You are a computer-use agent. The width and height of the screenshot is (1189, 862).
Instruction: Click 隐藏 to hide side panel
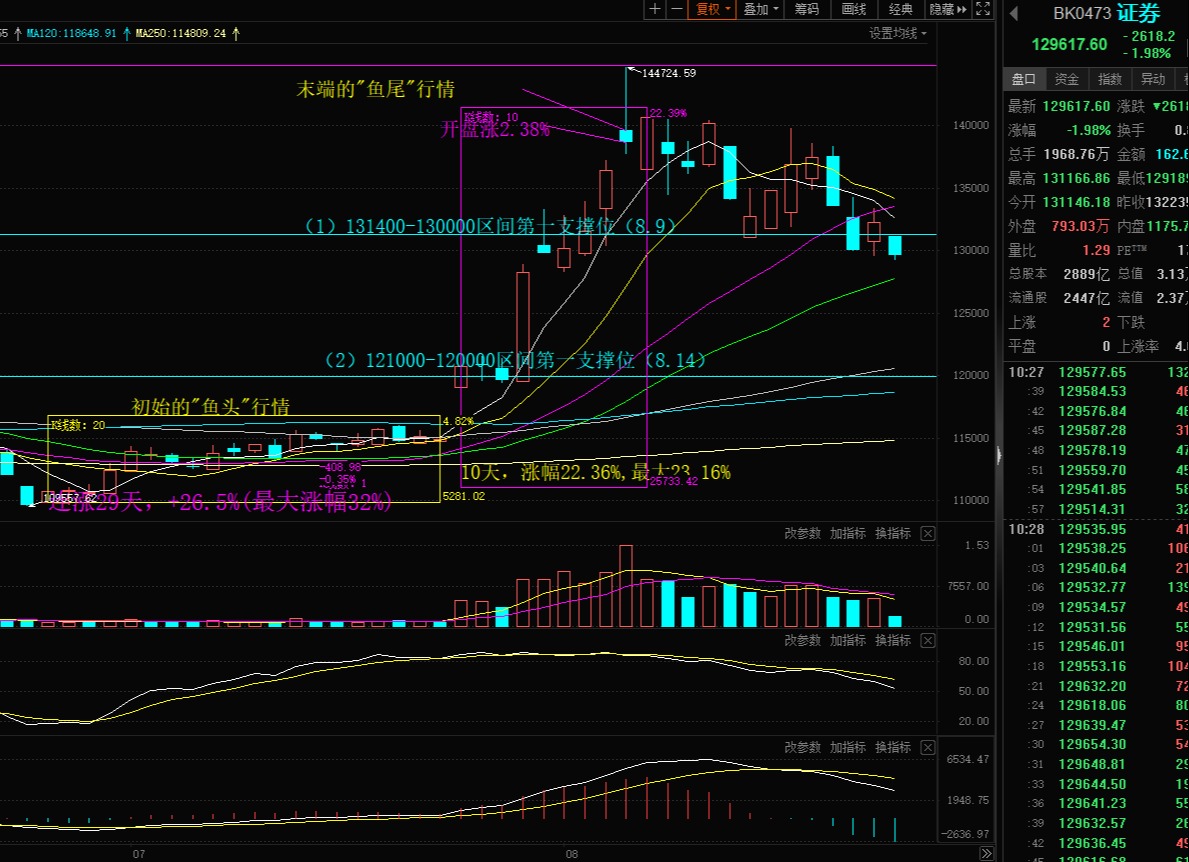(x=948, y=9)
